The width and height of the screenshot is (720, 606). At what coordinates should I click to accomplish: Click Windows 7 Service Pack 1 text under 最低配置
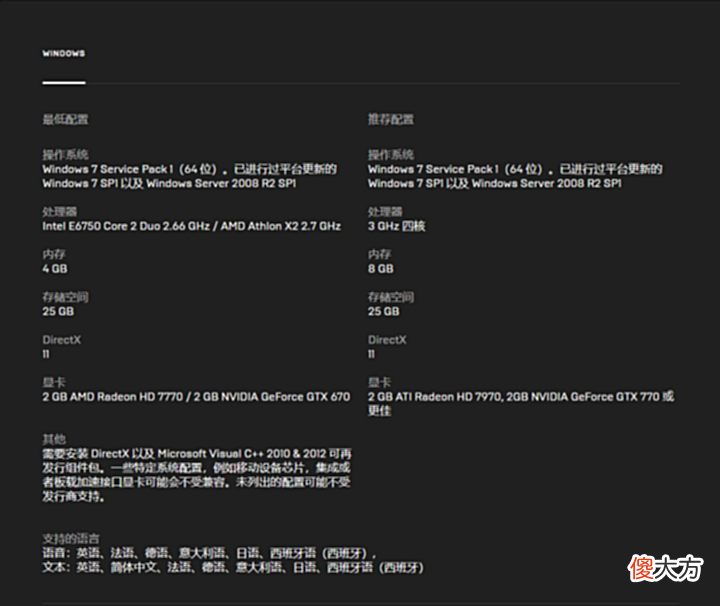pos(190,176)
